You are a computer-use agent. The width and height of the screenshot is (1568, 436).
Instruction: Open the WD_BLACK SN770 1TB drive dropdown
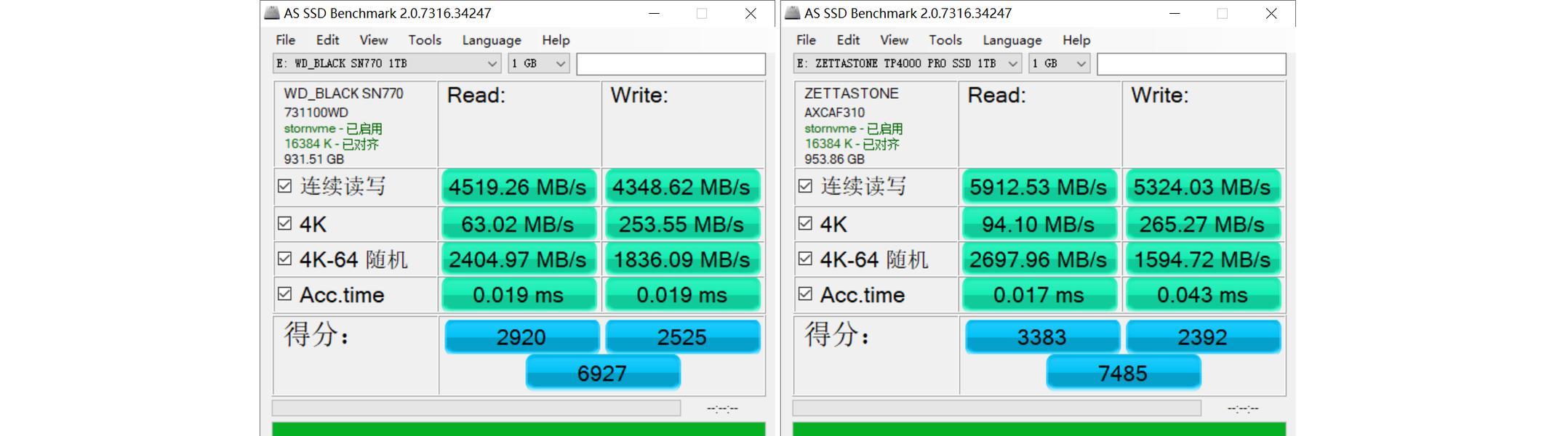[x=387, y=64]
